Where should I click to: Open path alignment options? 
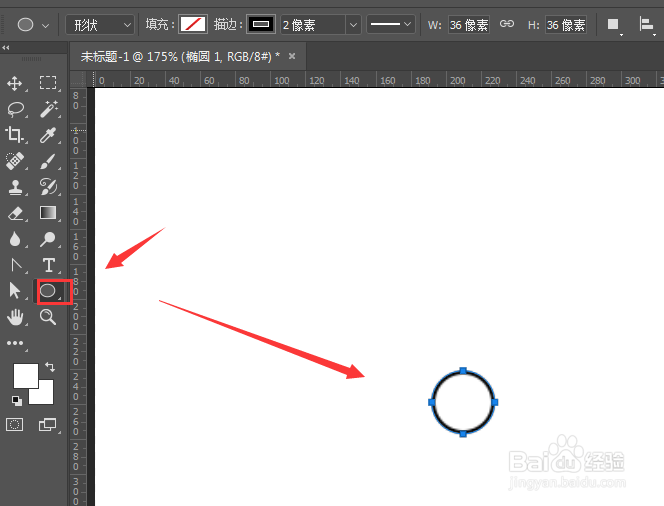coord(647,25)
